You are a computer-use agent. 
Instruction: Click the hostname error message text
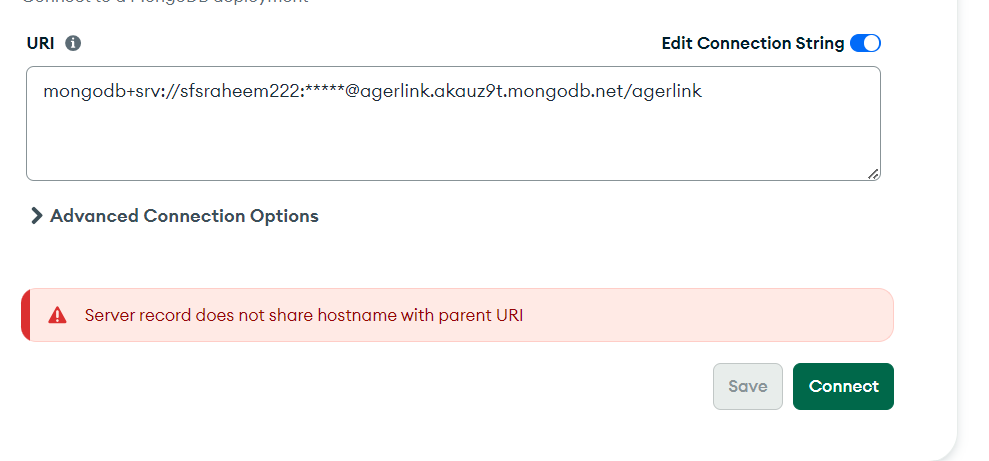pyautogui.click(x=303, y=315)
